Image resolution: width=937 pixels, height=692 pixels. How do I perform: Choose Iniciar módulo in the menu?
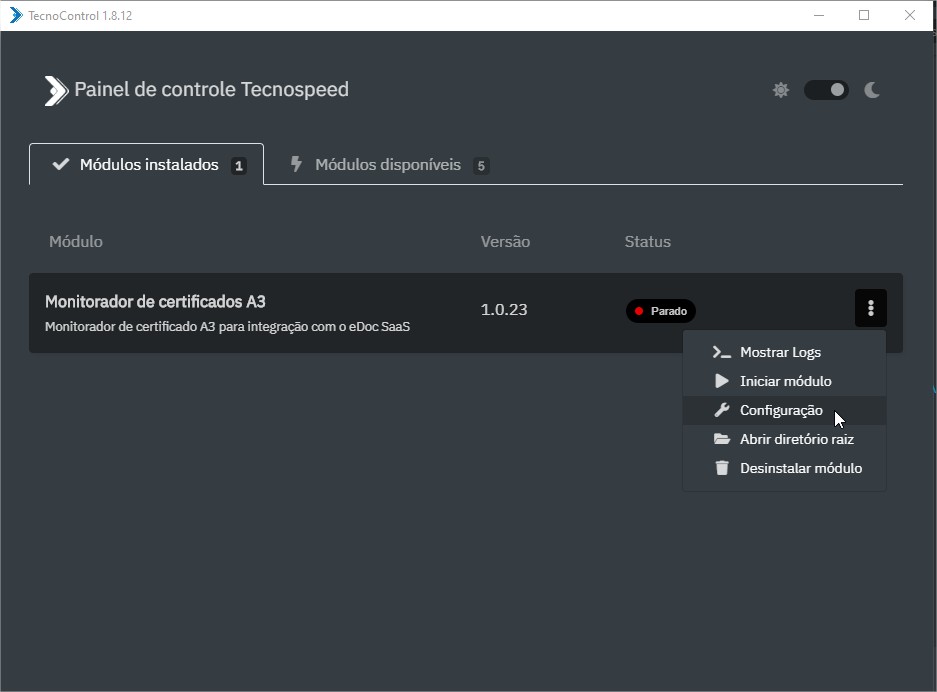[x=784, y=381]
